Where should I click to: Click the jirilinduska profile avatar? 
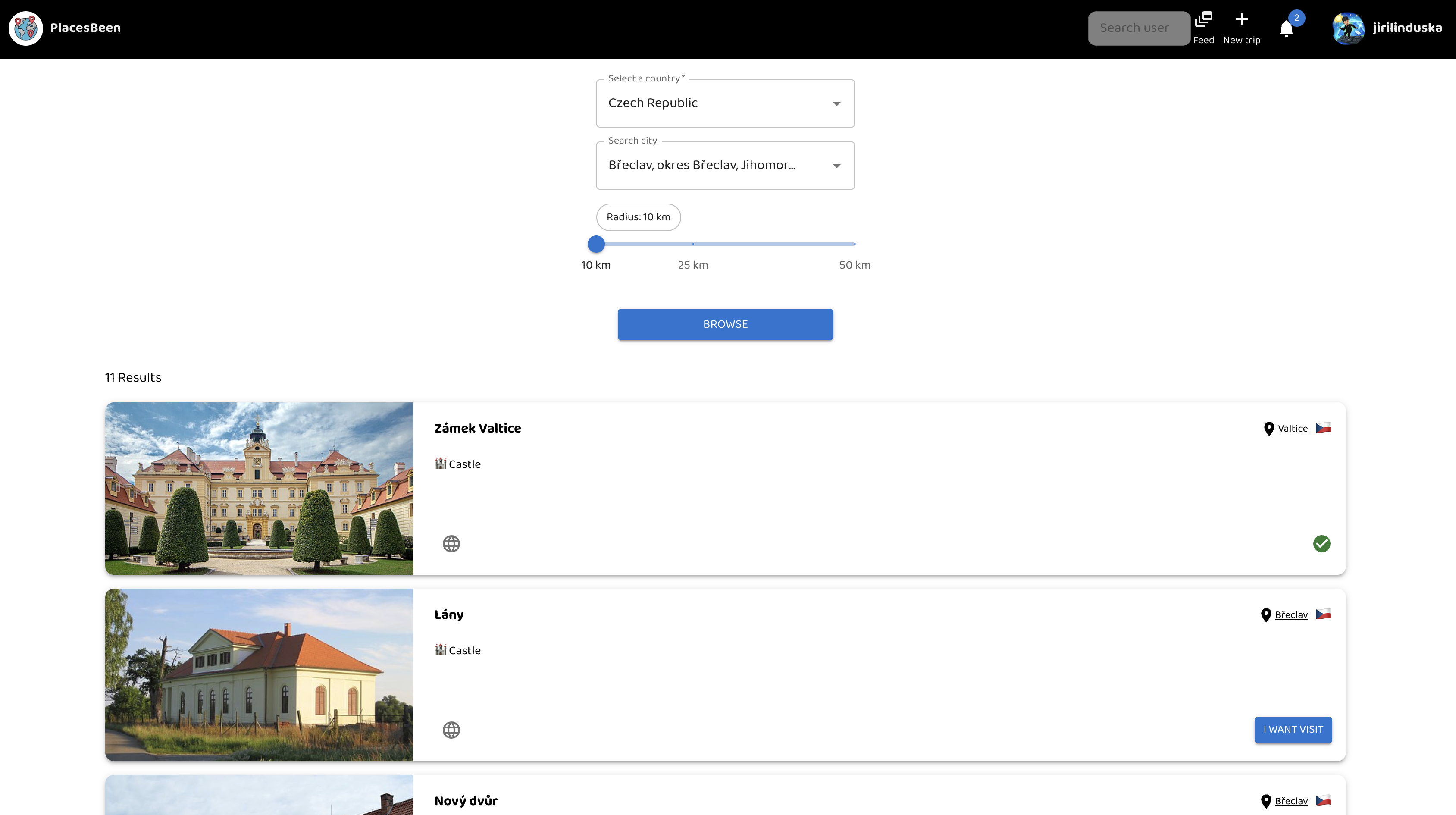coord(1348,28)
